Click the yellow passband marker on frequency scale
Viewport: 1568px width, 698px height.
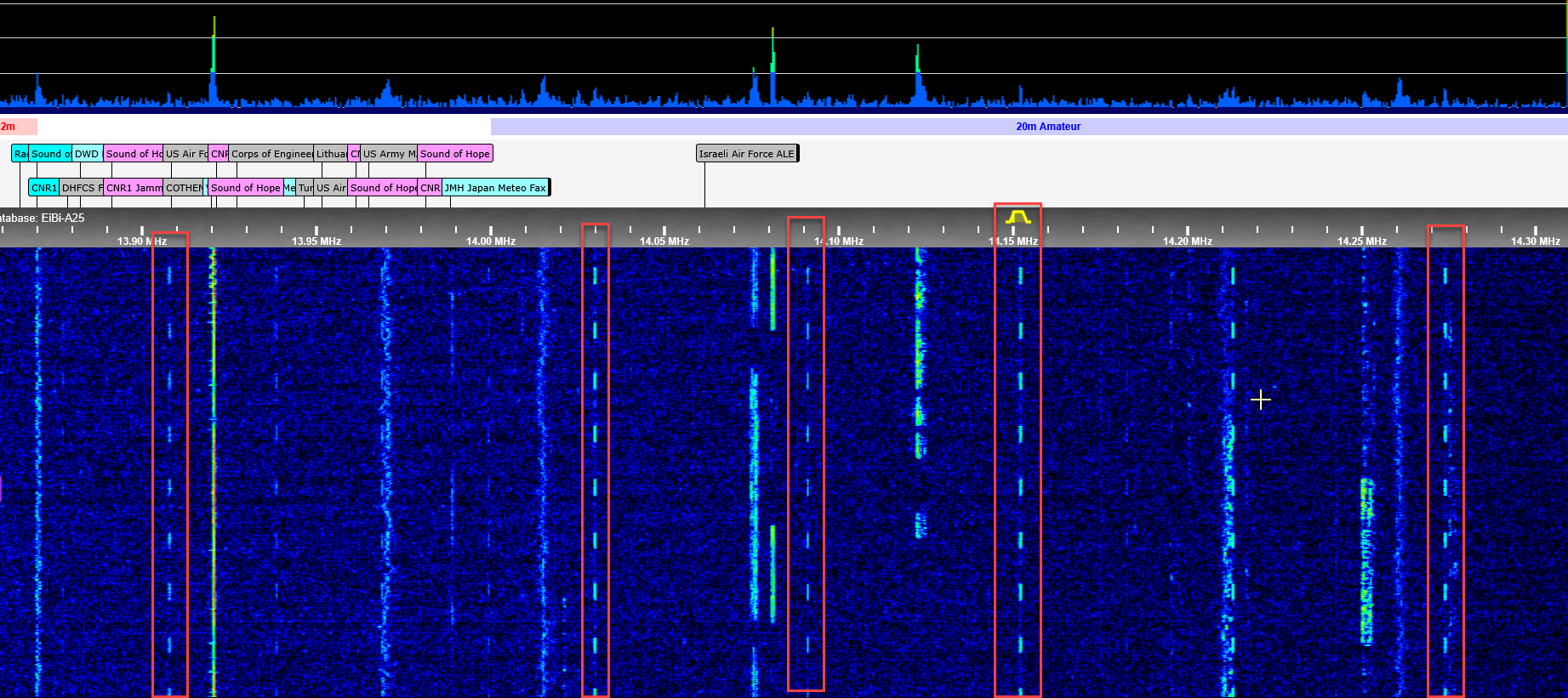tap(1018, 218)
